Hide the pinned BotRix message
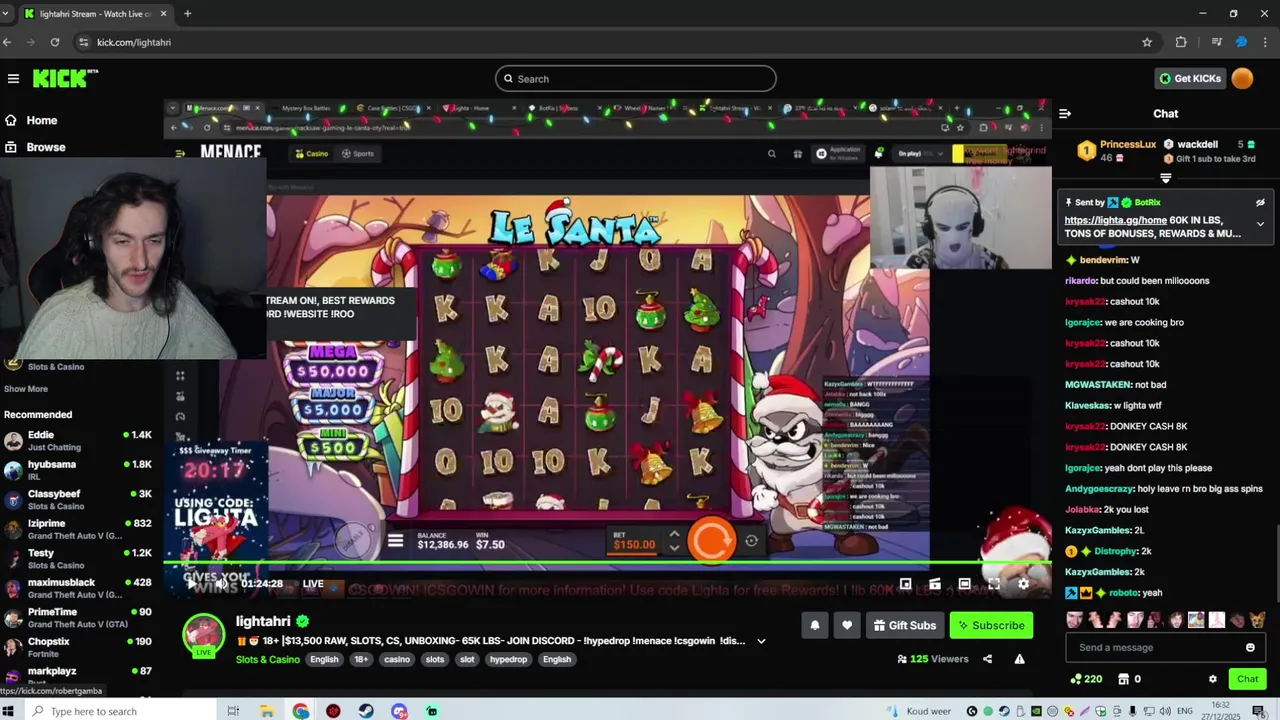The width and height of the screenshot is (1280, 720). pyautogui.click(x=1260, y=202)
